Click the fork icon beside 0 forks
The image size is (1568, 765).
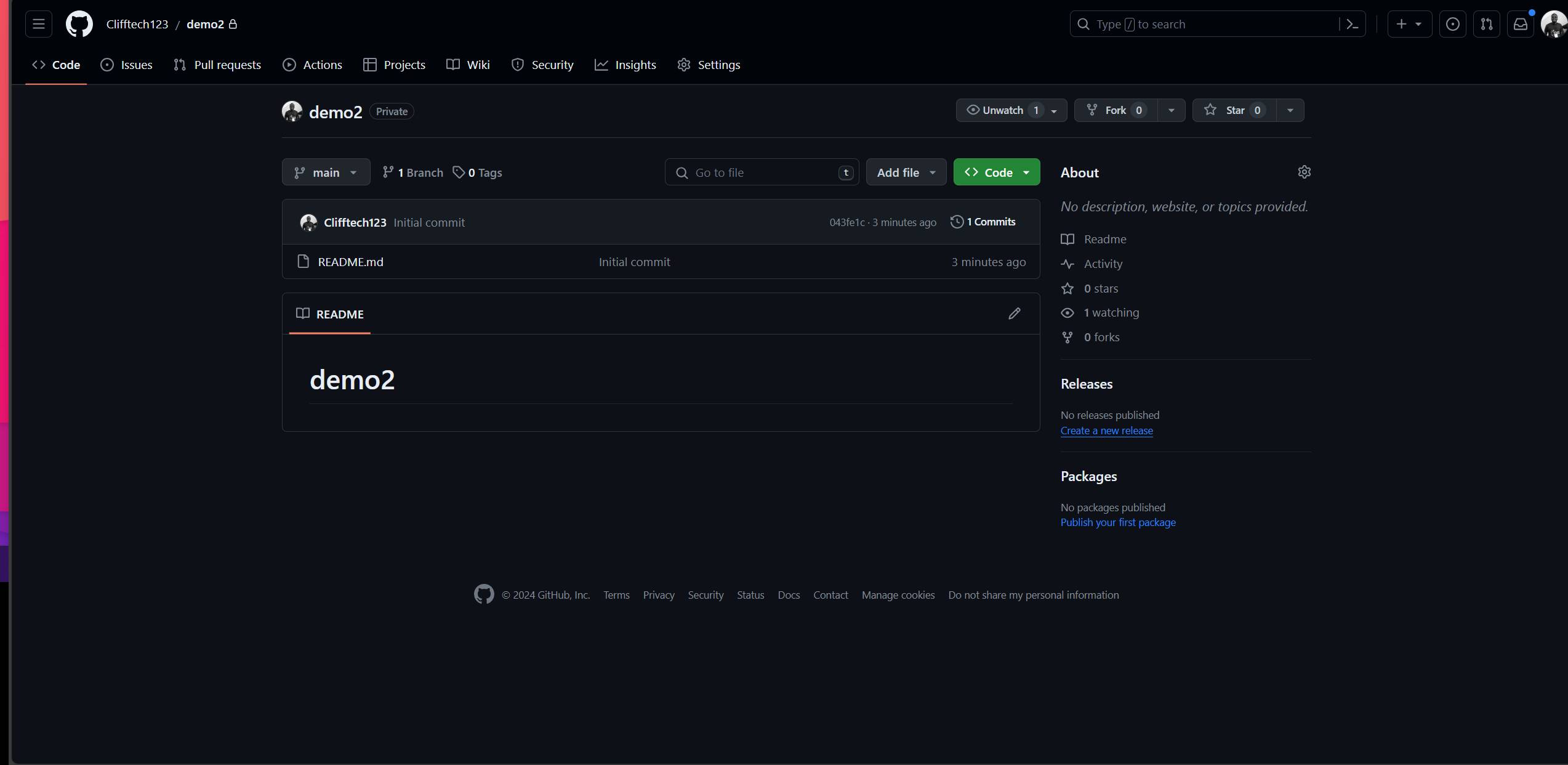point(1067,337)
